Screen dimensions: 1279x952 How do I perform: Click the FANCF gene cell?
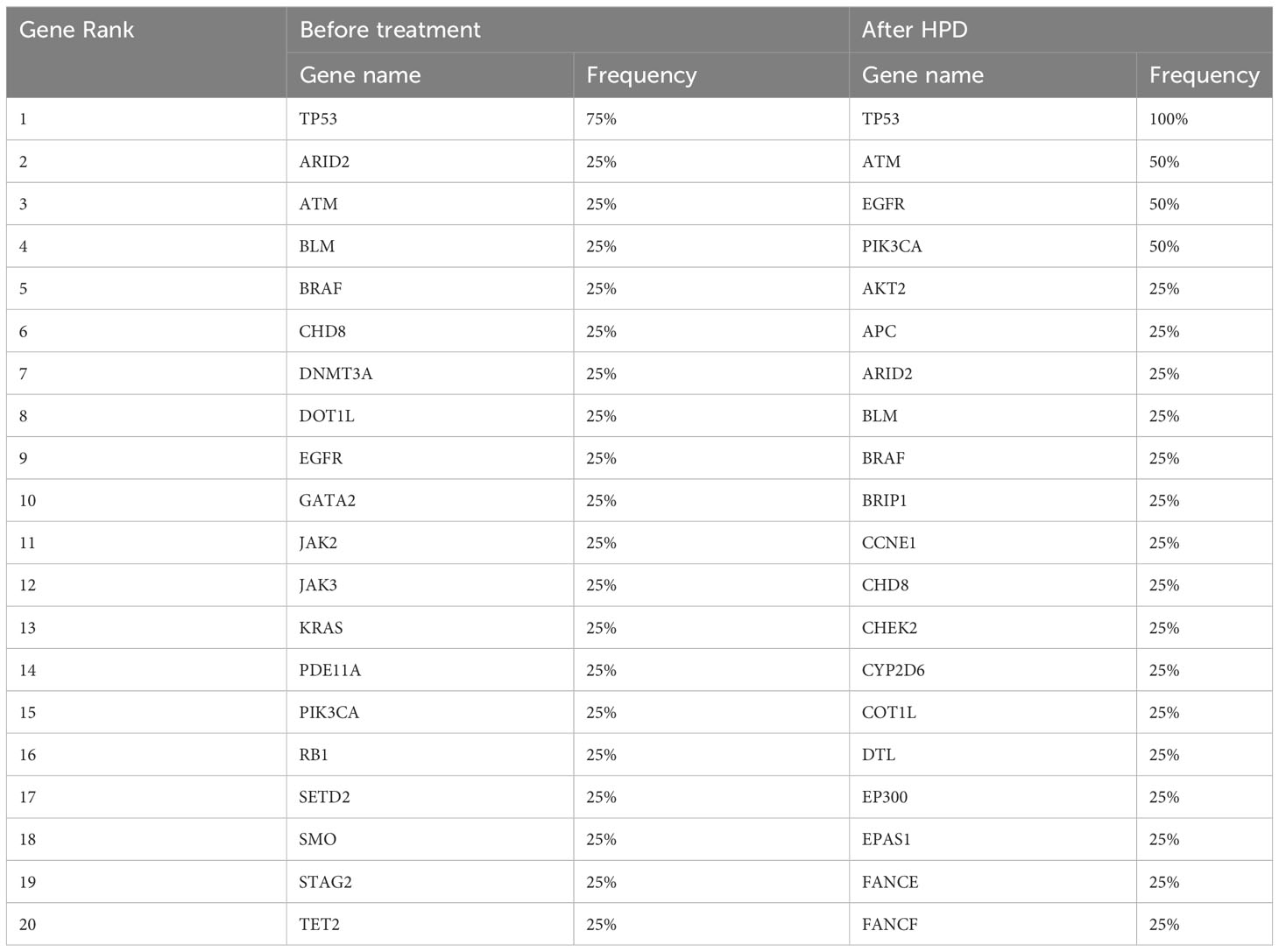tap(993, 924)
